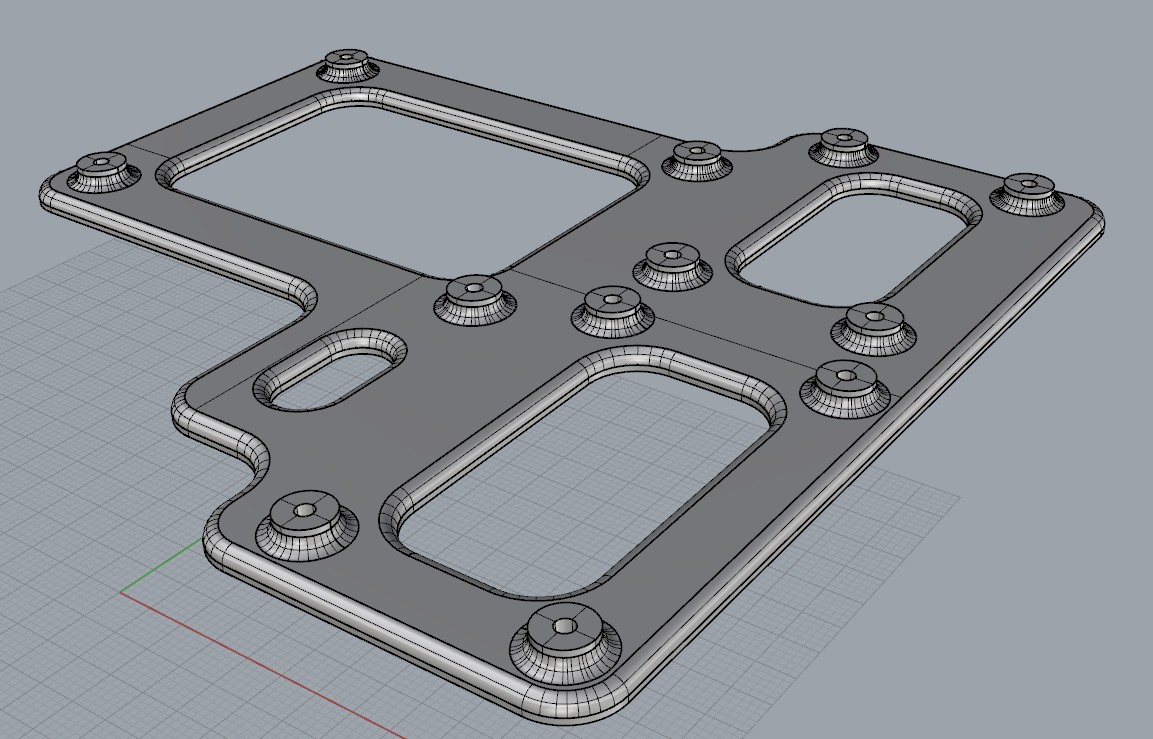
Task: Select the red X-axis line on the grid
Action: point(261,663)
